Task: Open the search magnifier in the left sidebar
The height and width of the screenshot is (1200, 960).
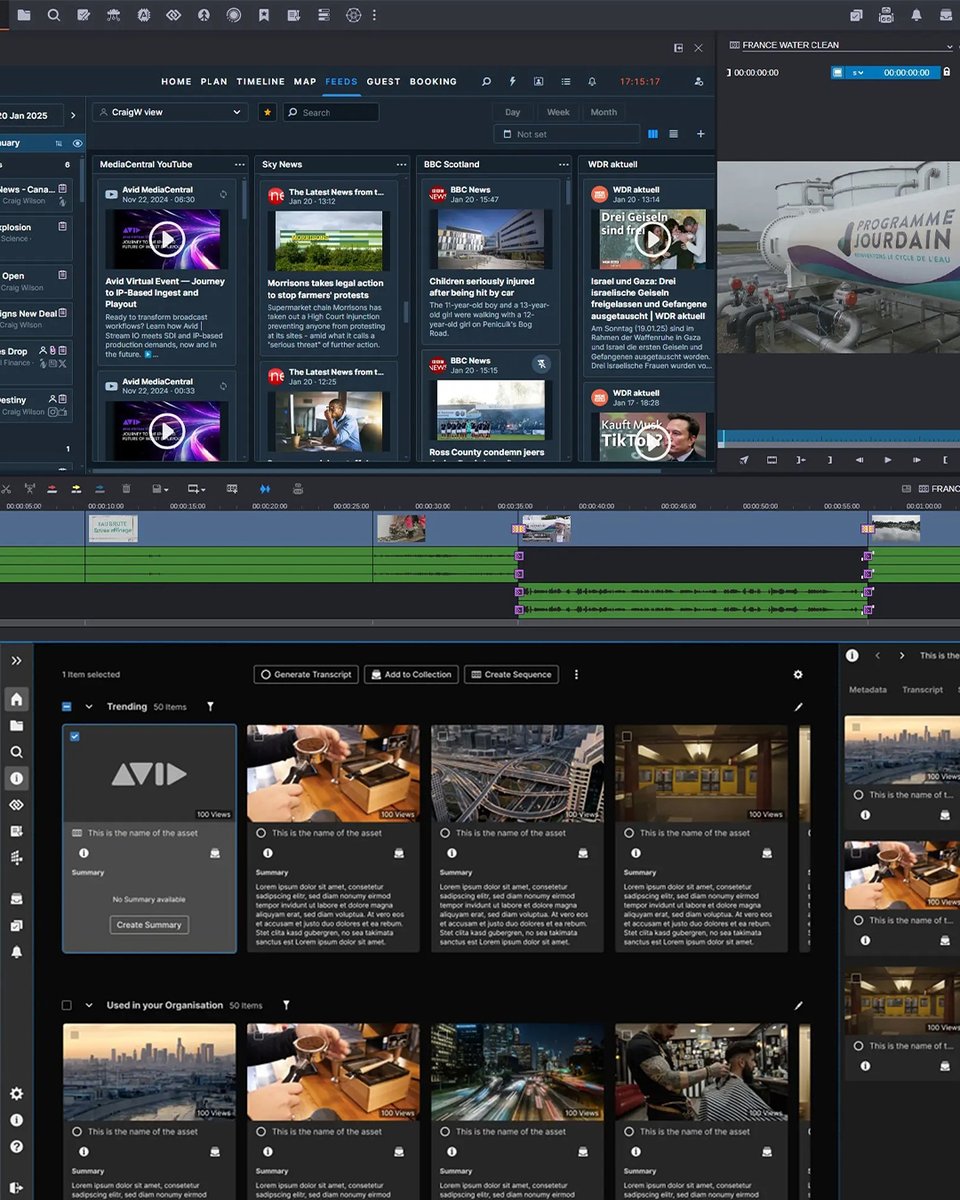Action: 16,751
